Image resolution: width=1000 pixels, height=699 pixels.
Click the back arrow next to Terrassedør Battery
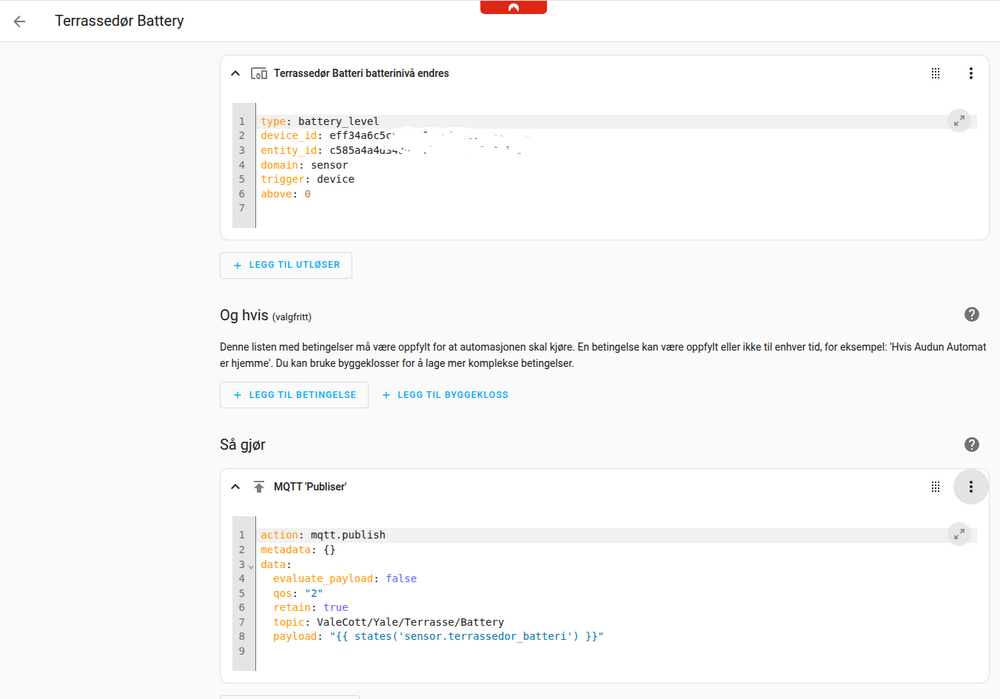[x=20, y=21]
